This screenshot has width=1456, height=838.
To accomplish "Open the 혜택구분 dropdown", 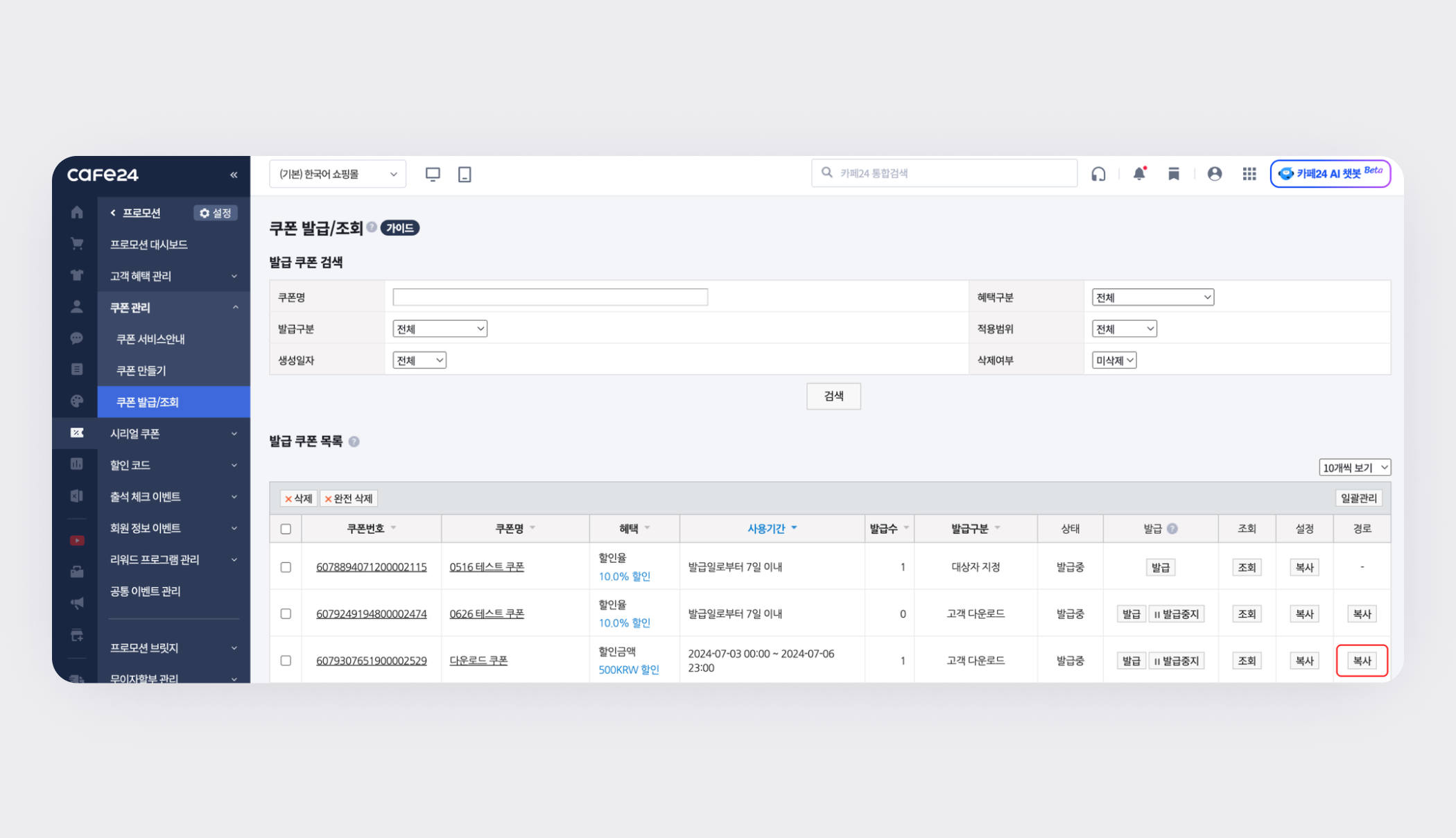I will click(x=1152, y=297).
